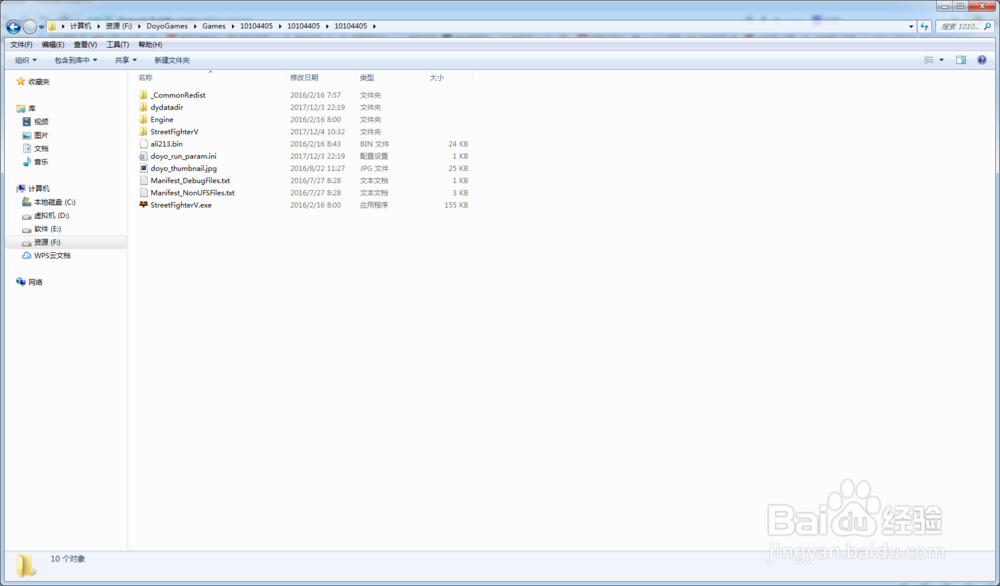Click the WPS云文档 cloud icon
The height and width of the screenshot is (586, 1000).
(x=27, y=256)
